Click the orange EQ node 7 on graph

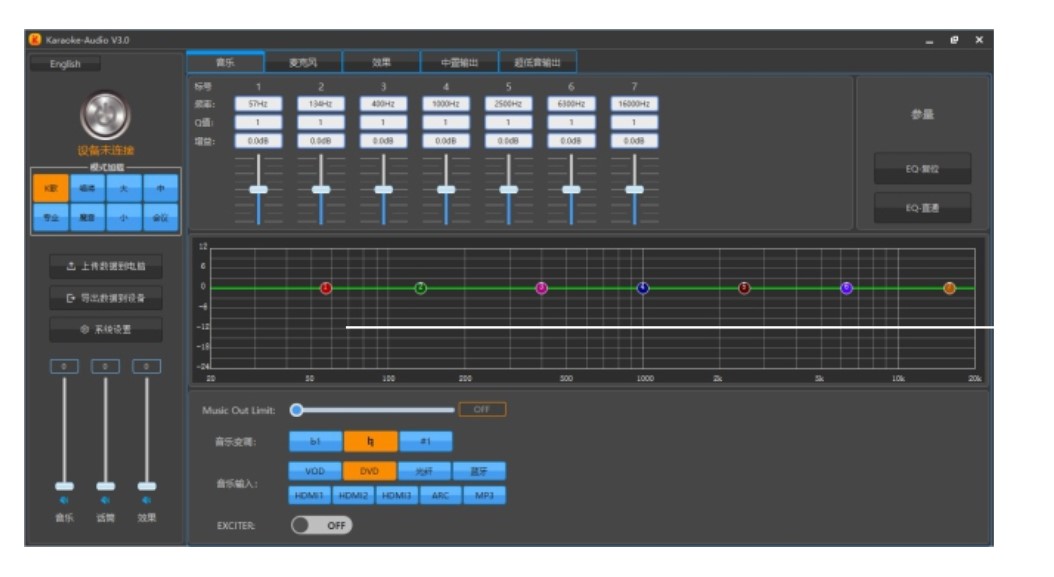coord(949,288)
